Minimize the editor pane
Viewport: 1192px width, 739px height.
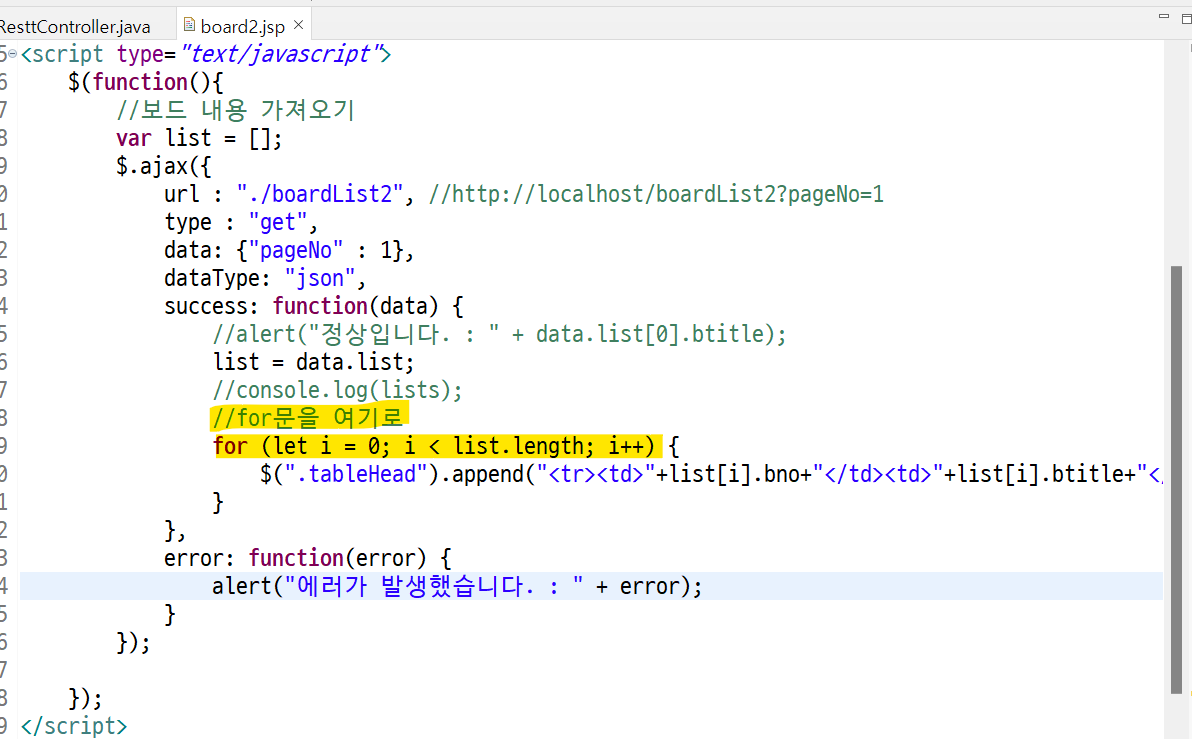[1163, 16]
